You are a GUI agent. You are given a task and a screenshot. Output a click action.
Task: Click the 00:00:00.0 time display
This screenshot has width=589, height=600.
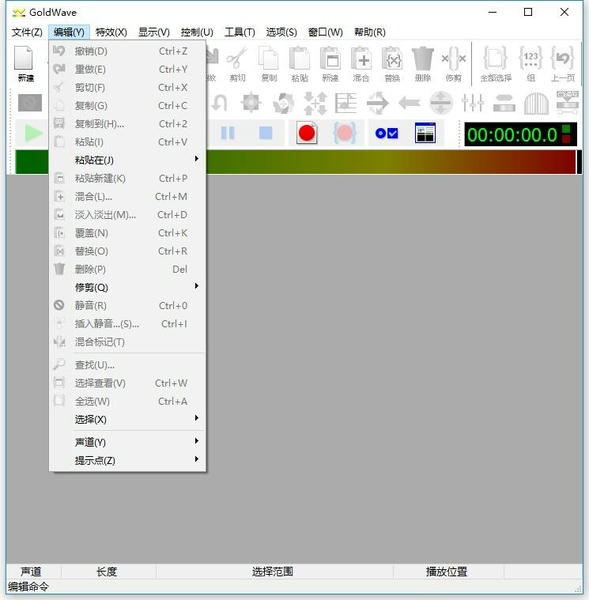[x=520, y=134]
